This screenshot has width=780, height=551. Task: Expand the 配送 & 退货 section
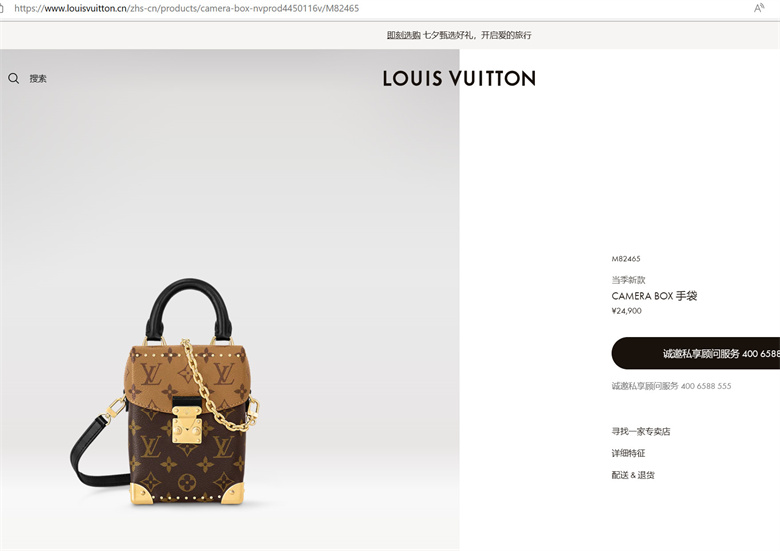click(x=633, y=475)
